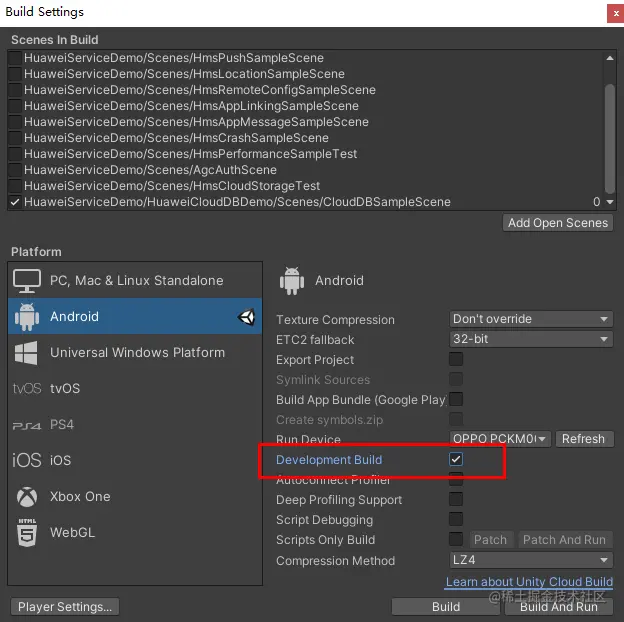This screenshot has height=622, width=624.
Task: Choose the WebGL platform entry
Action: coord(135,532)
